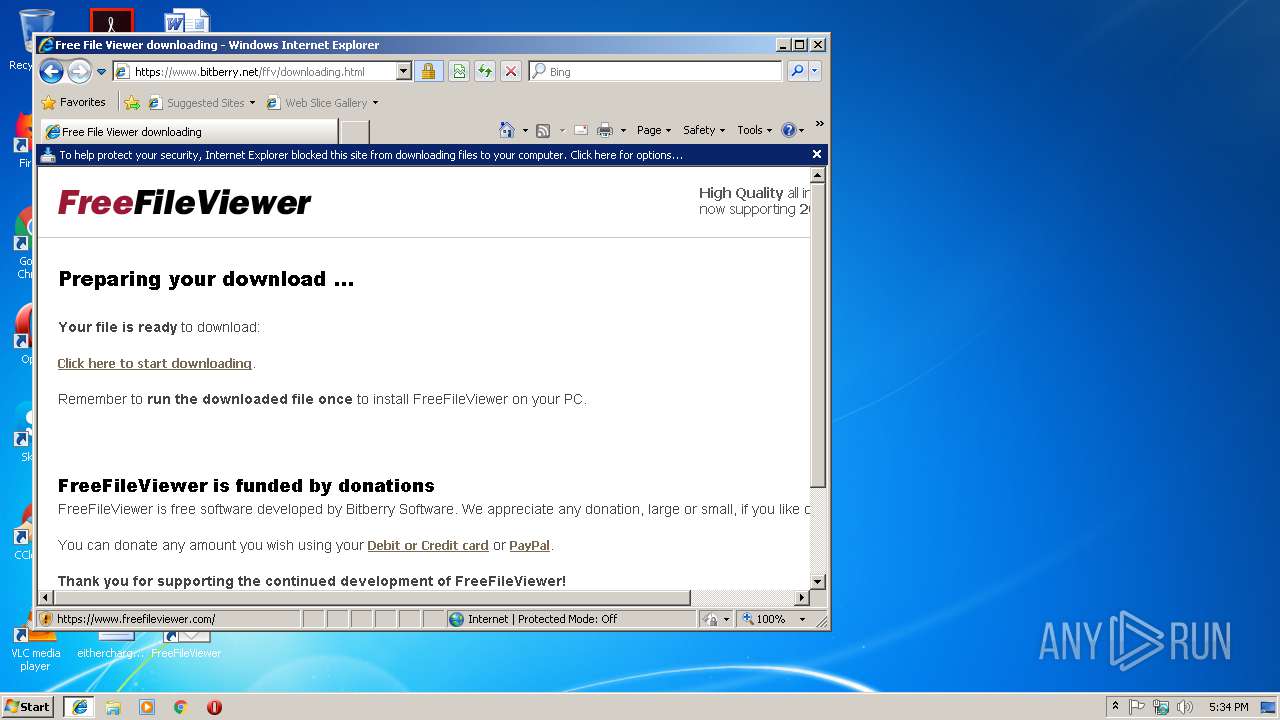Open the Debit or Credit card donation link

click(428, 545)
